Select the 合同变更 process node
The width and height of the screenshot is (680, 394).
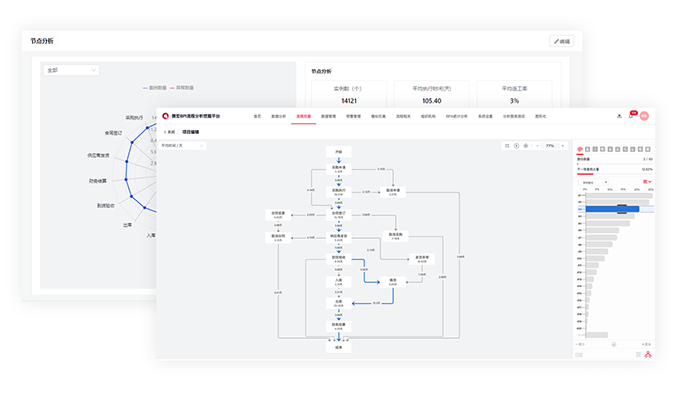(278, 215)
